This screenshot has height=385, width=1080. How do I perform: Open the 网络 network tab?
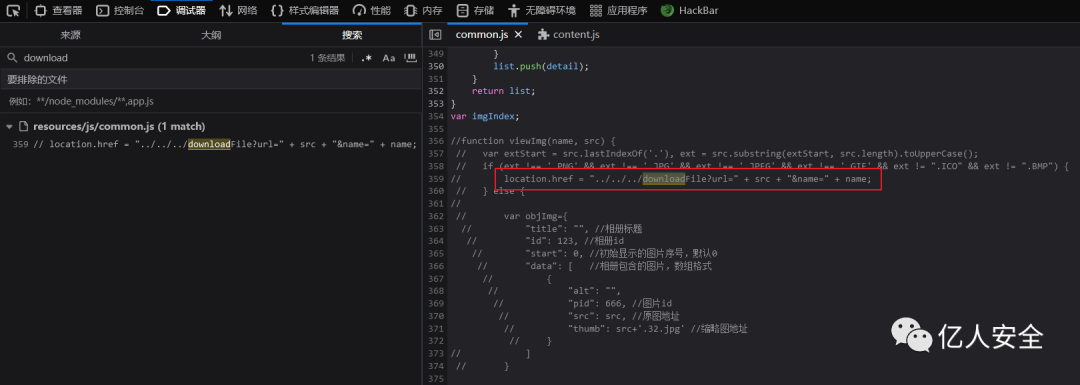point(238,10)
